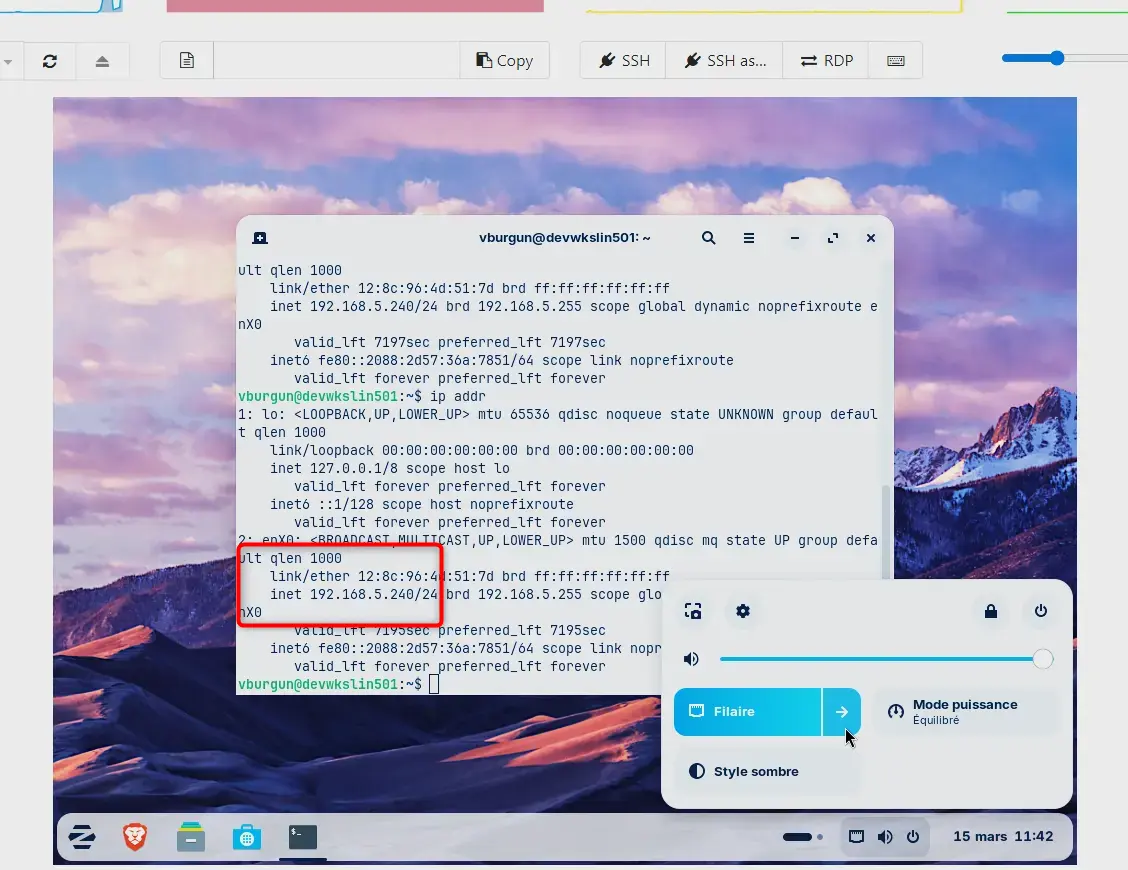This screenshot has height=870, width=1128.
Task: Click the clipboard text field beside Copy
Action: (x=337, y=61)
